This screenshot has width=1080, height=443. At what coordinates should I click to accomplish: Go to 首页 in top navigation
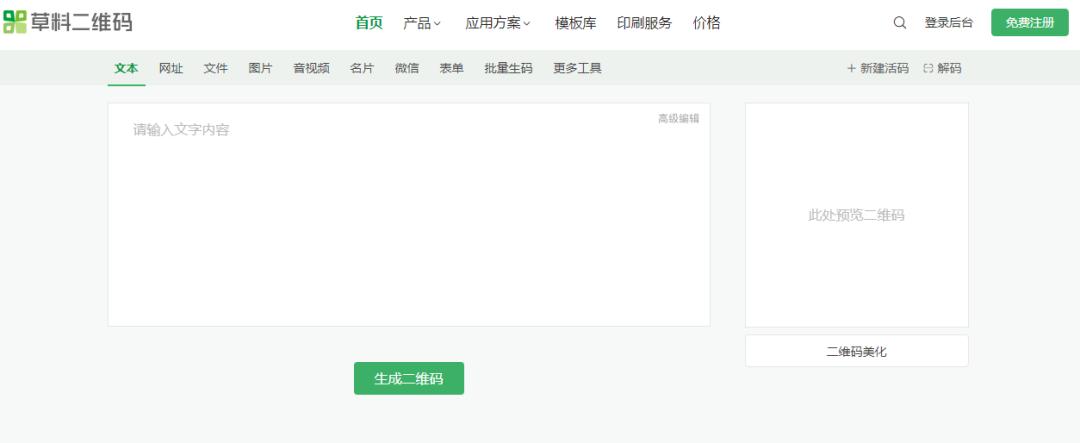tap(368, 23)
